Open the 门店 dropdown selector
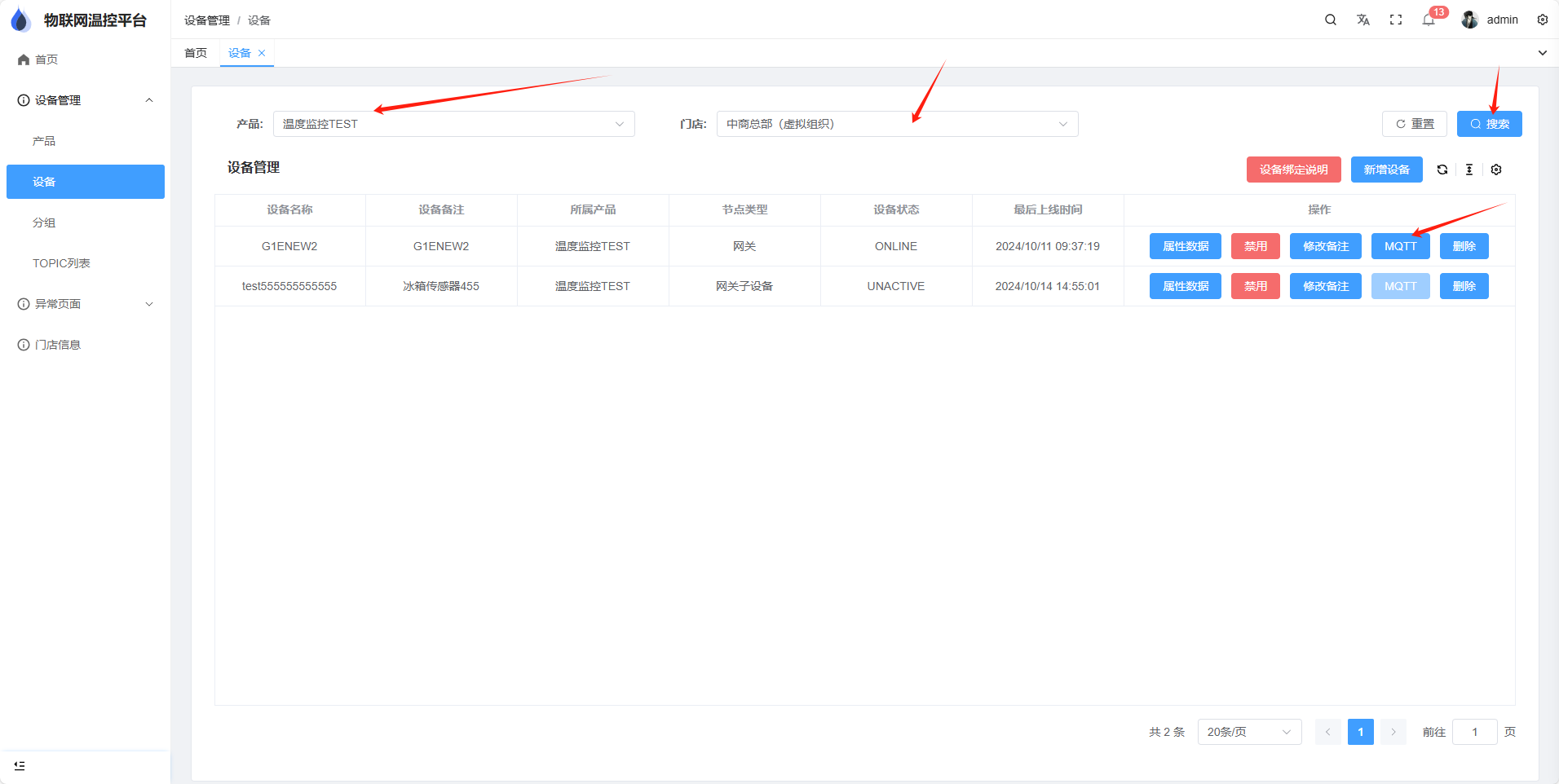The height and width of the screenshot is (784, 1559). tap(897, 124)
